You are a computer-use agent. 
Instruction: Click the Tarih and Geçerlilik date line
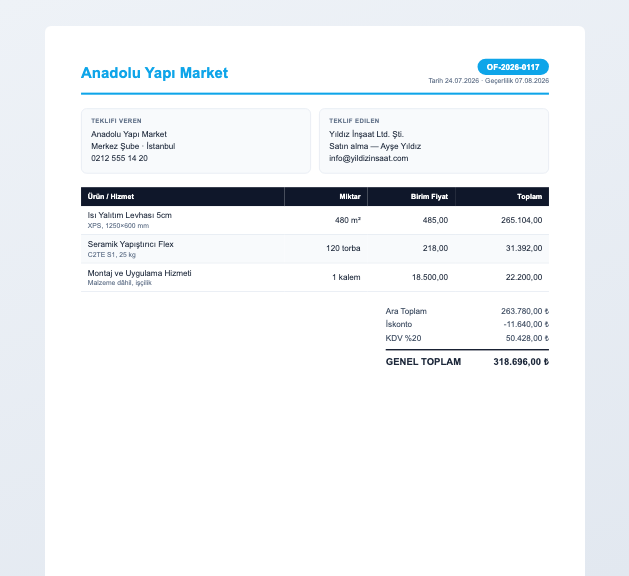(489, 81)
